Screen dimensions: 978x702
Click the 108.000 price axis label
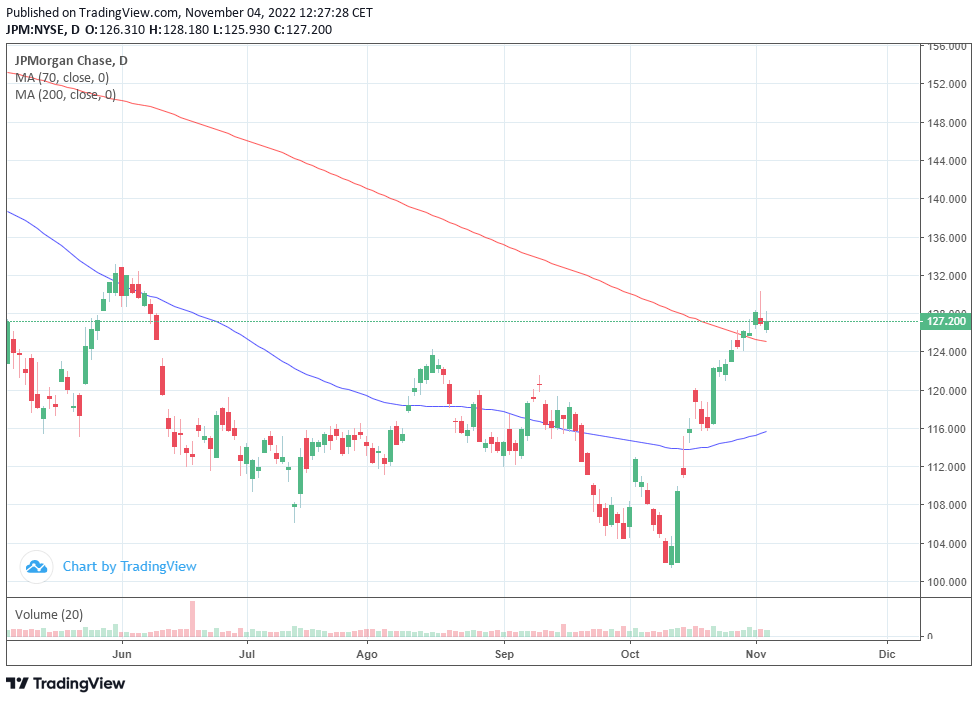[946, 505]
